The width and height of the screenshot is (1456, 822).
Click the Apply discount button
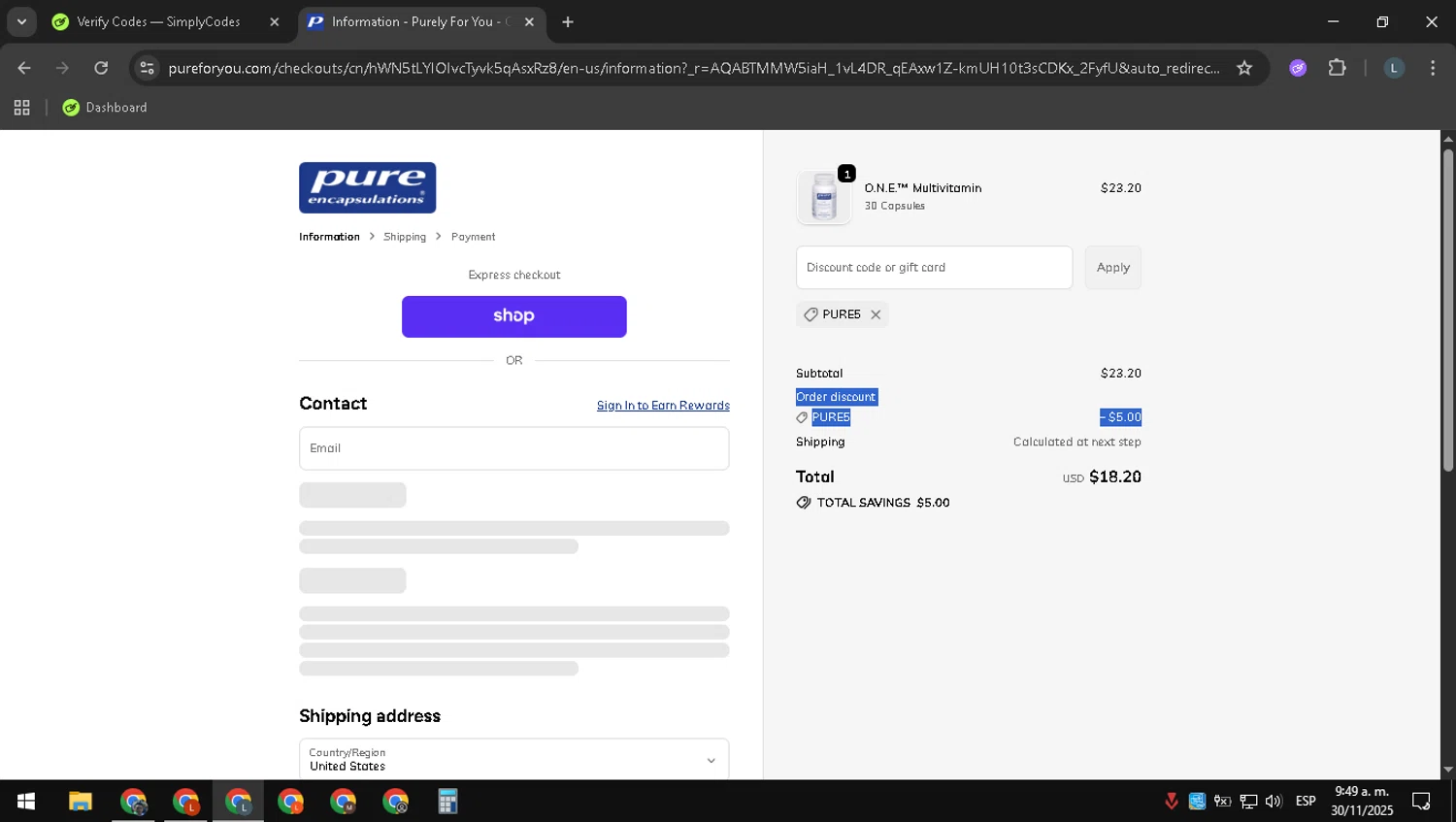click(x=1112, y=268)
